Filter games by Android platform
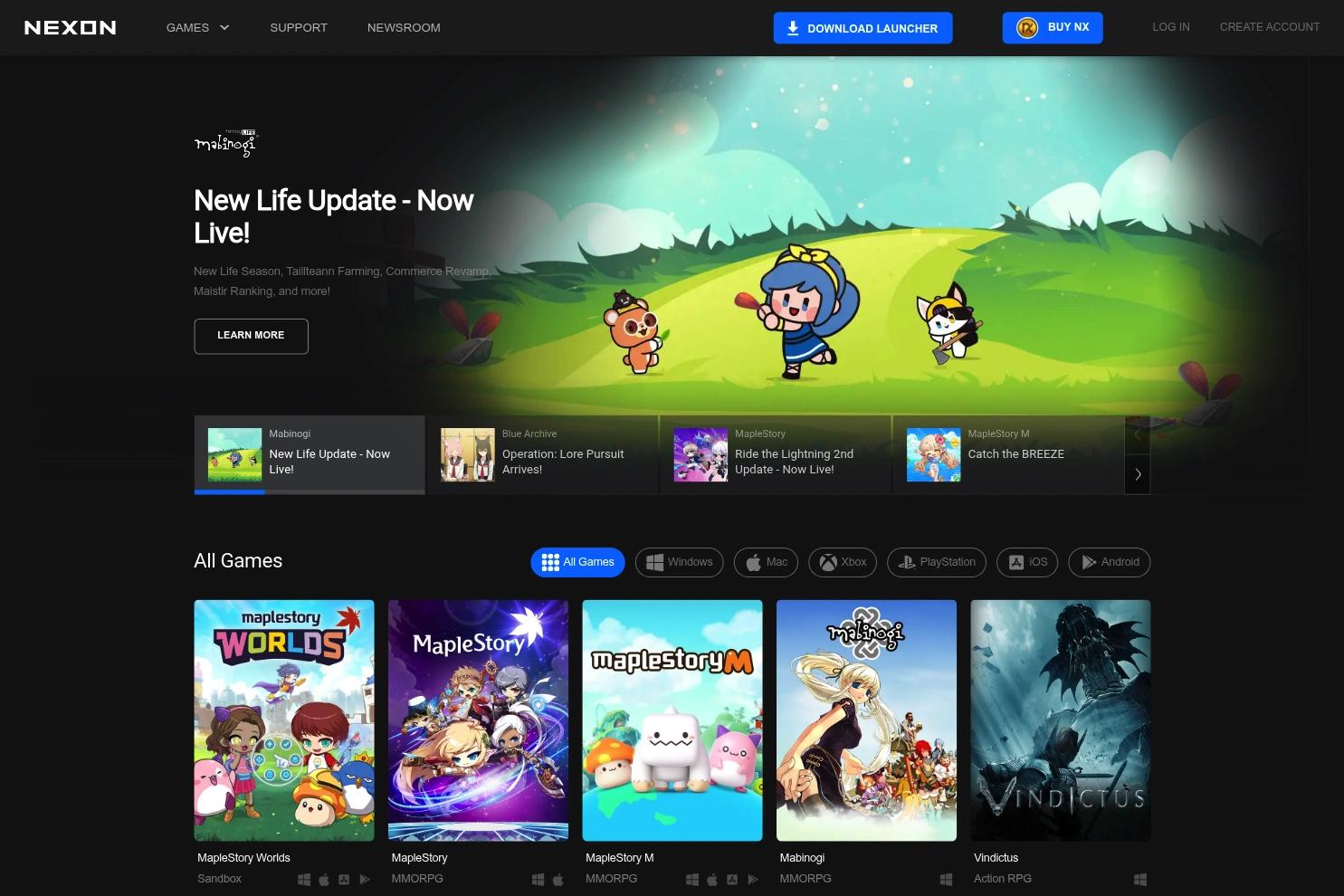 [1110, 562]
